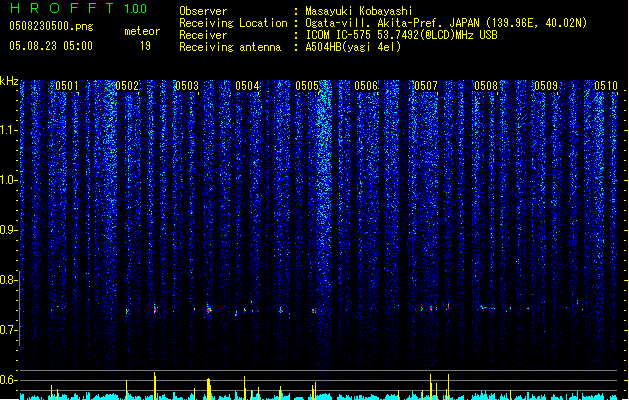Click the ICOM IC-575 receiver description
The image size is (629, 400).
401,35
